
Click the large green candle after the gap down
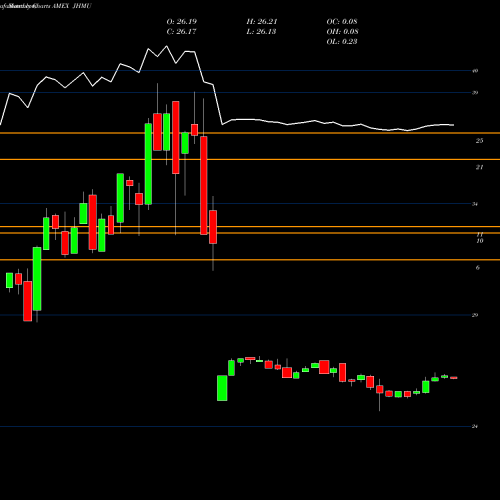click(222, 388)
